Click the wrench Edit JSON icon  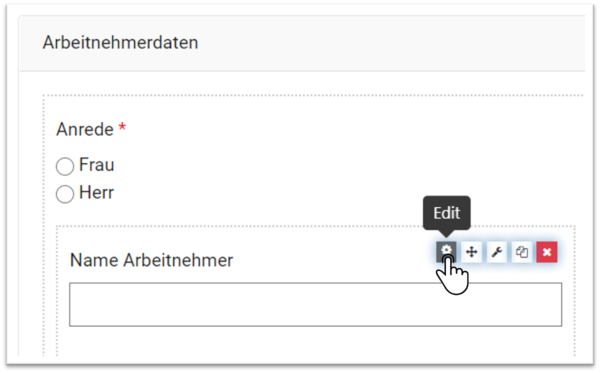497,252
